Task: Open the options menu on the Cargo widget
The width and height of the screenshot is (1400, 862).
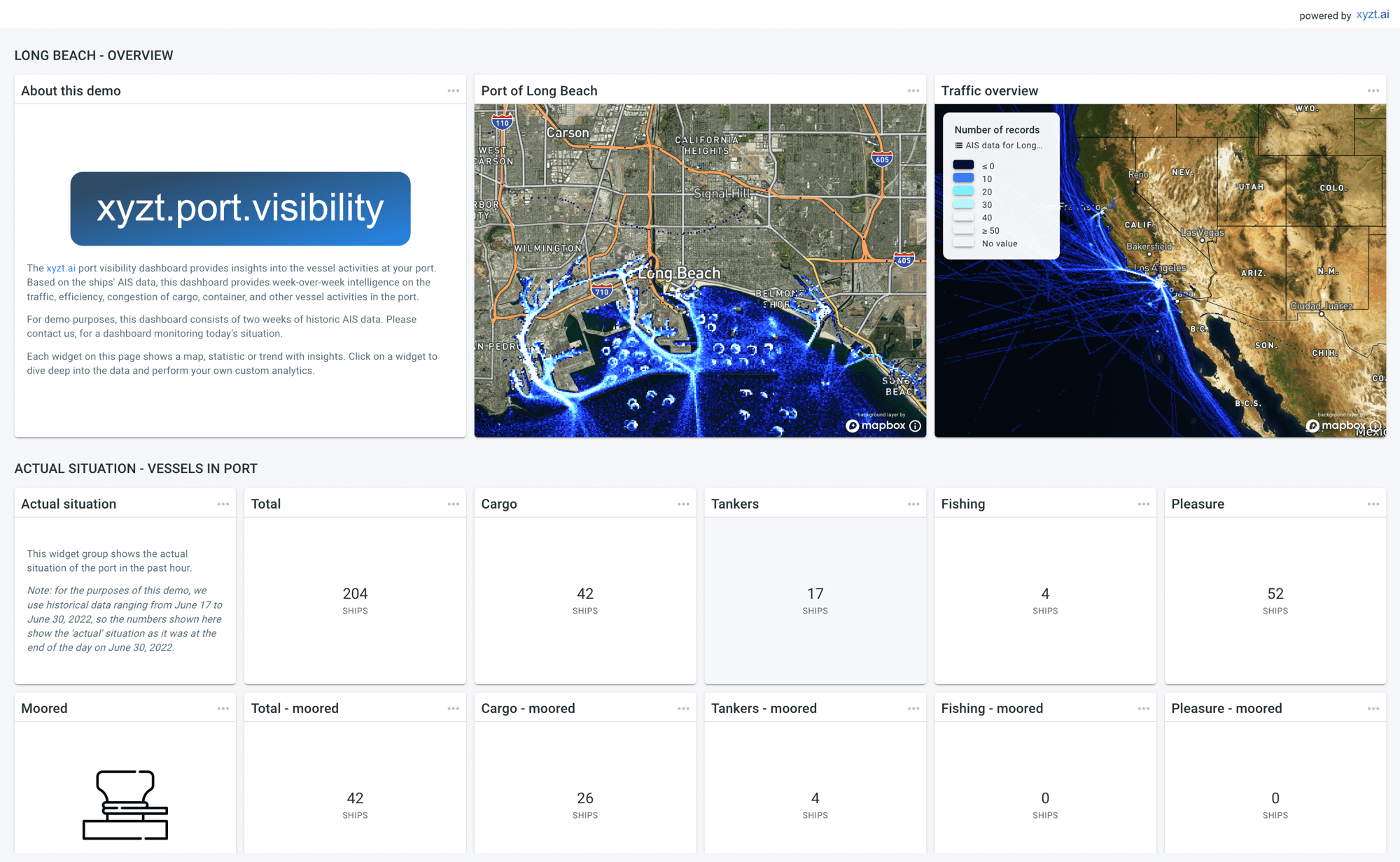Action: point(683,503)
